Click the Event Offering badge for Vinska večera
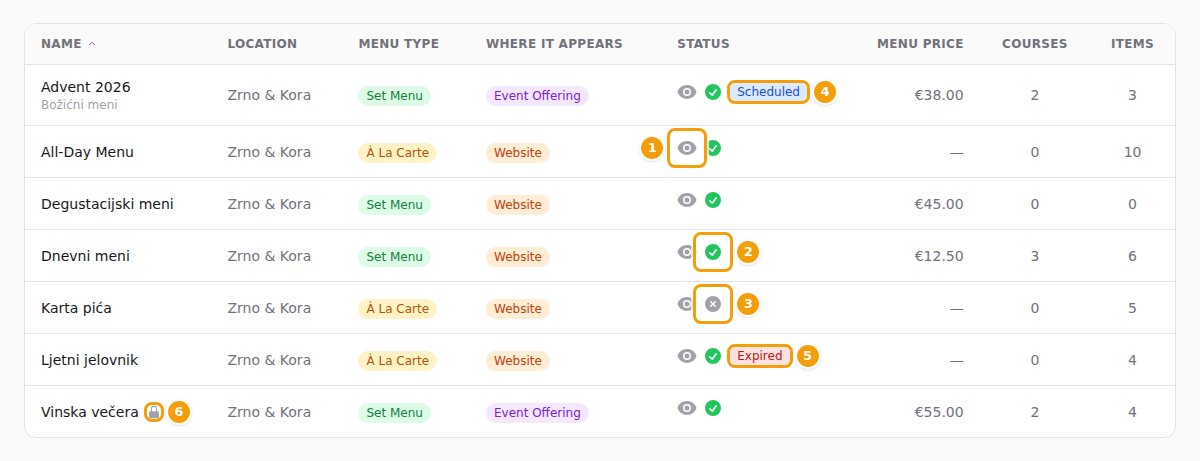 point(537,413)
